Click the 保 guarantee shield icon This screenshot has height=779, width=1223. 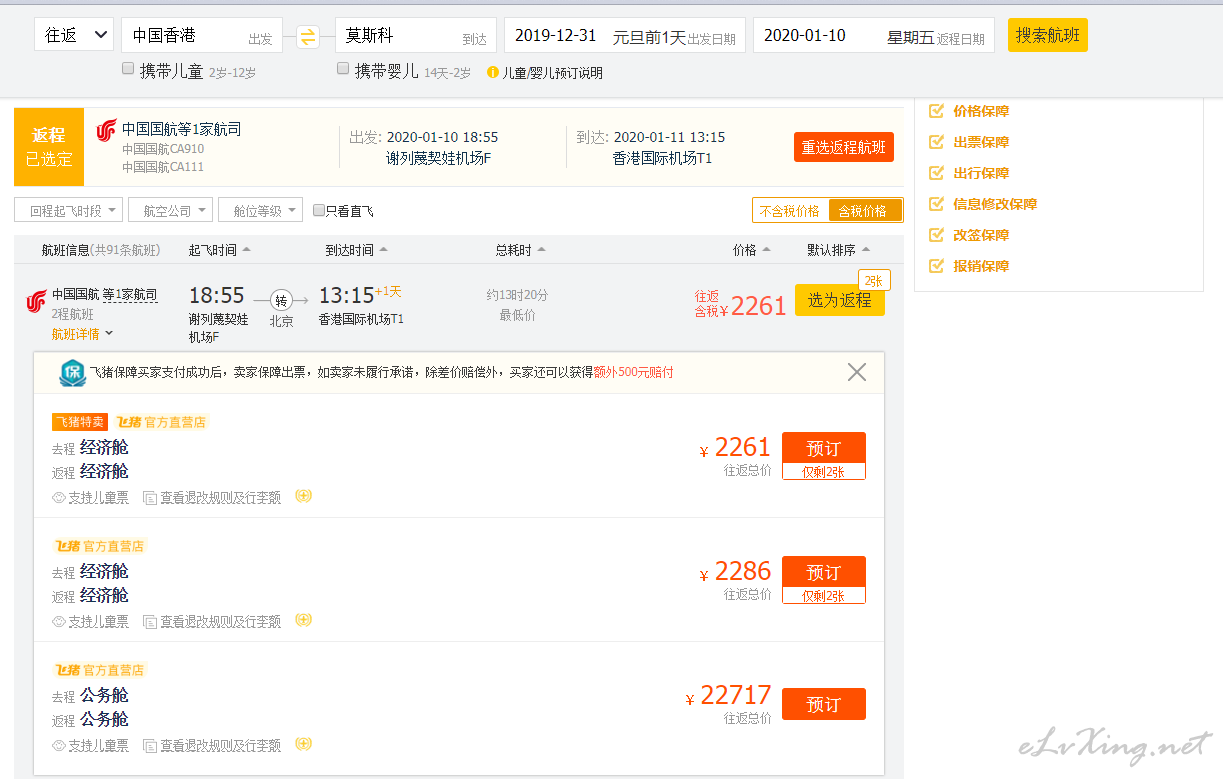point(72,373)
